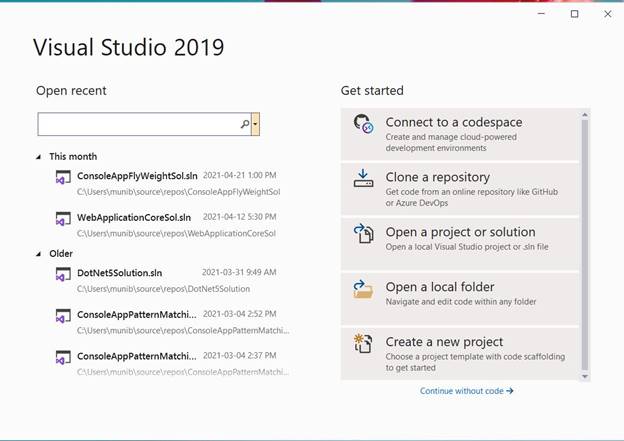Choose Open a project or solution

[460, 244]
